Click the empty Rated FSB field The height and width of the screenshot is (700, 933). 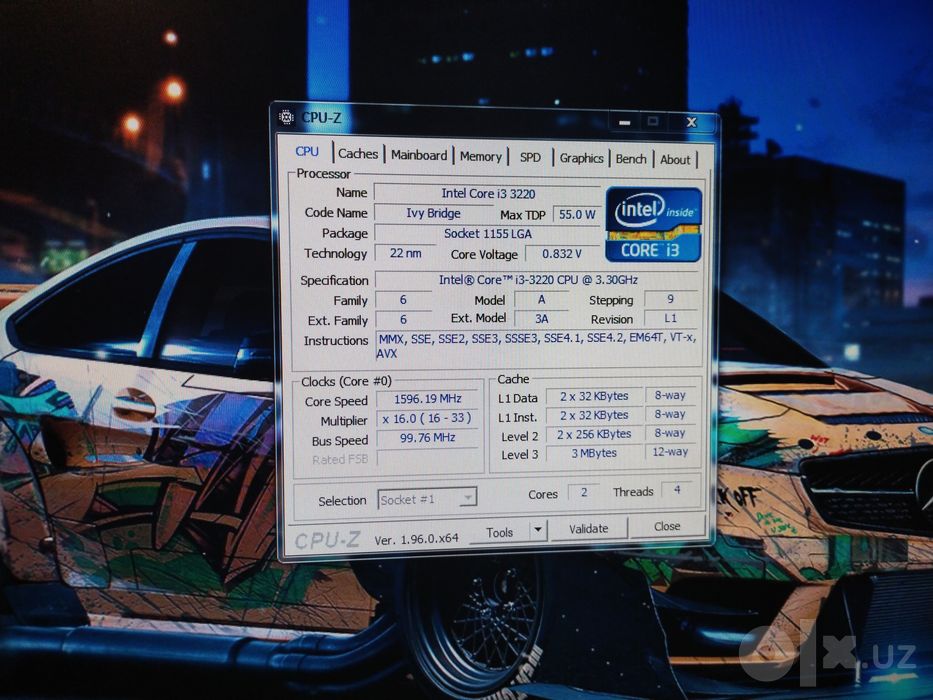(x=427, y=458)
